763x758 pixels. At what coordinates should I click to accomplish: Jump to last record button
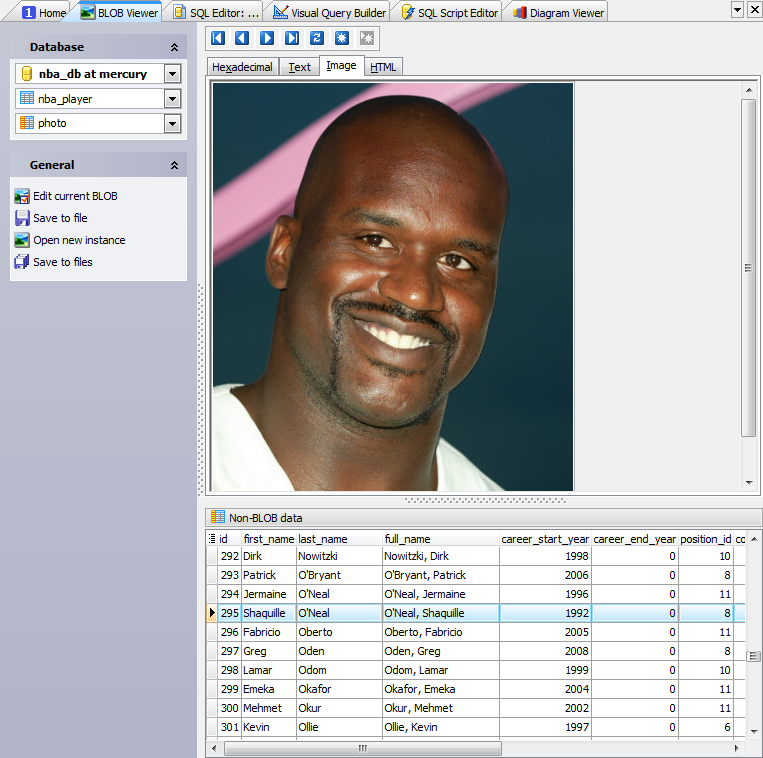pos(292,38)
